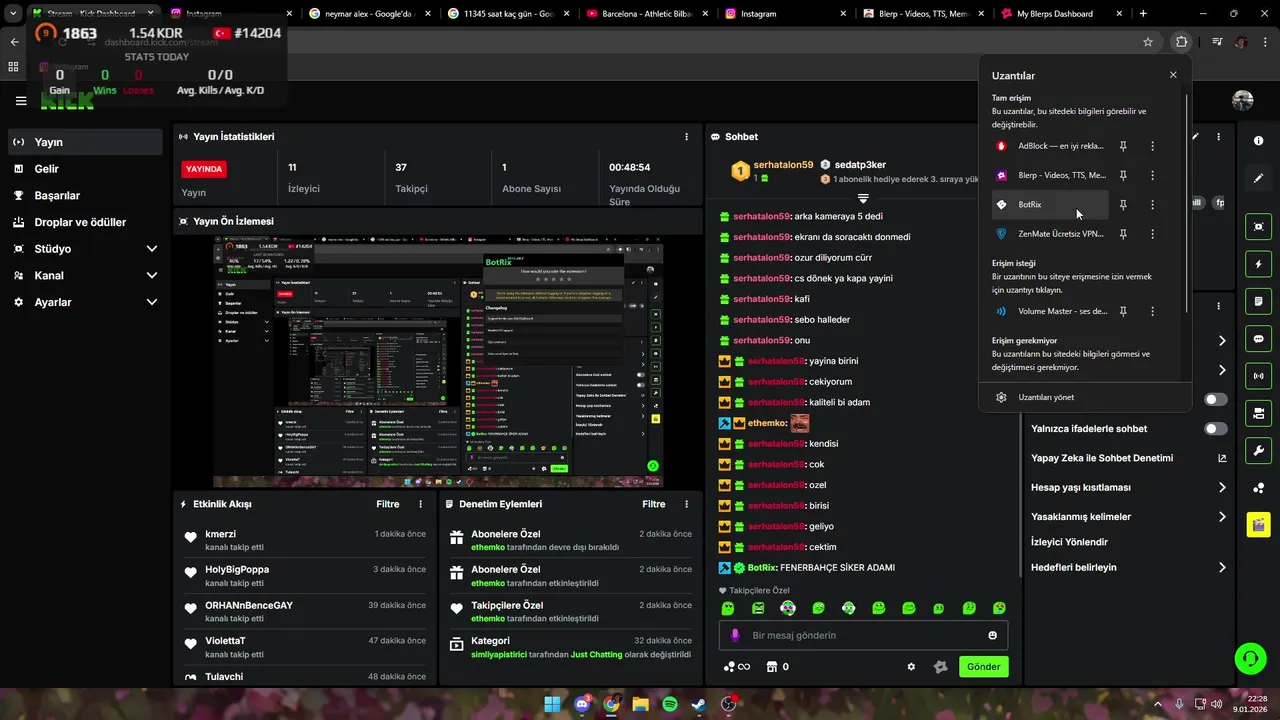Click green Gönder send button
This screenshot has height=720, width=1280.
point(983,667)
